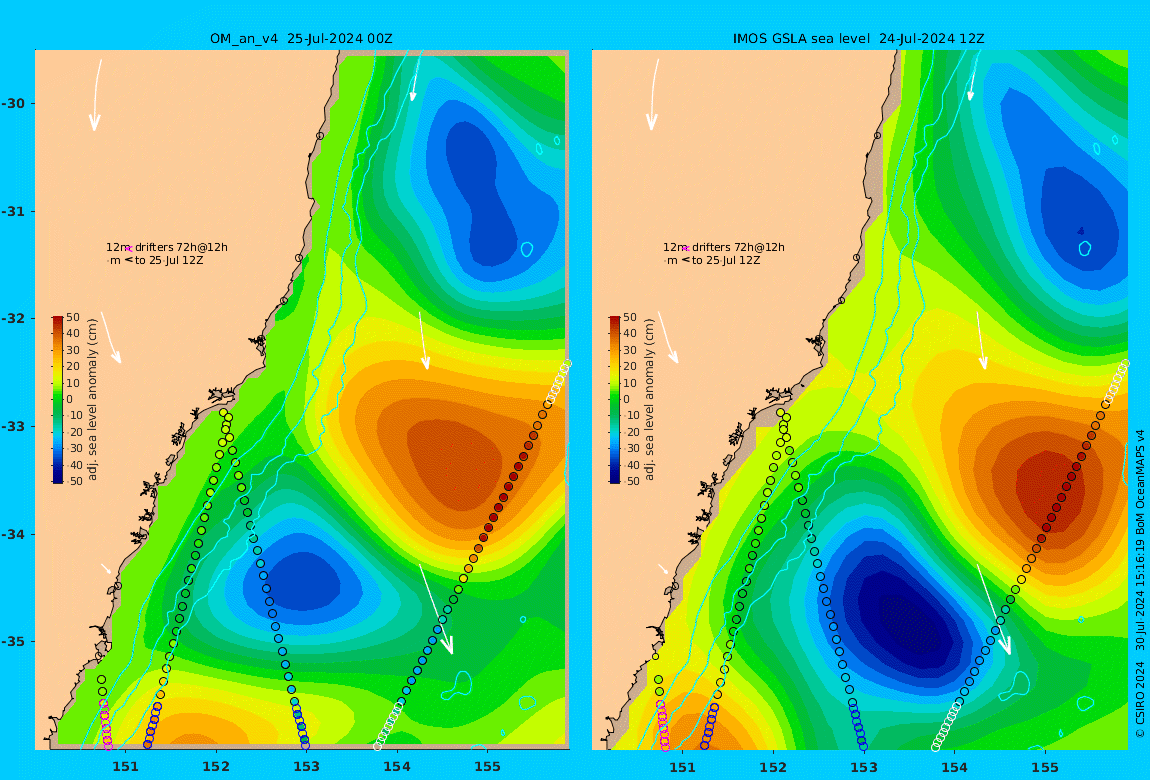Select the "-30" latitude axis label

pos(12,103)
